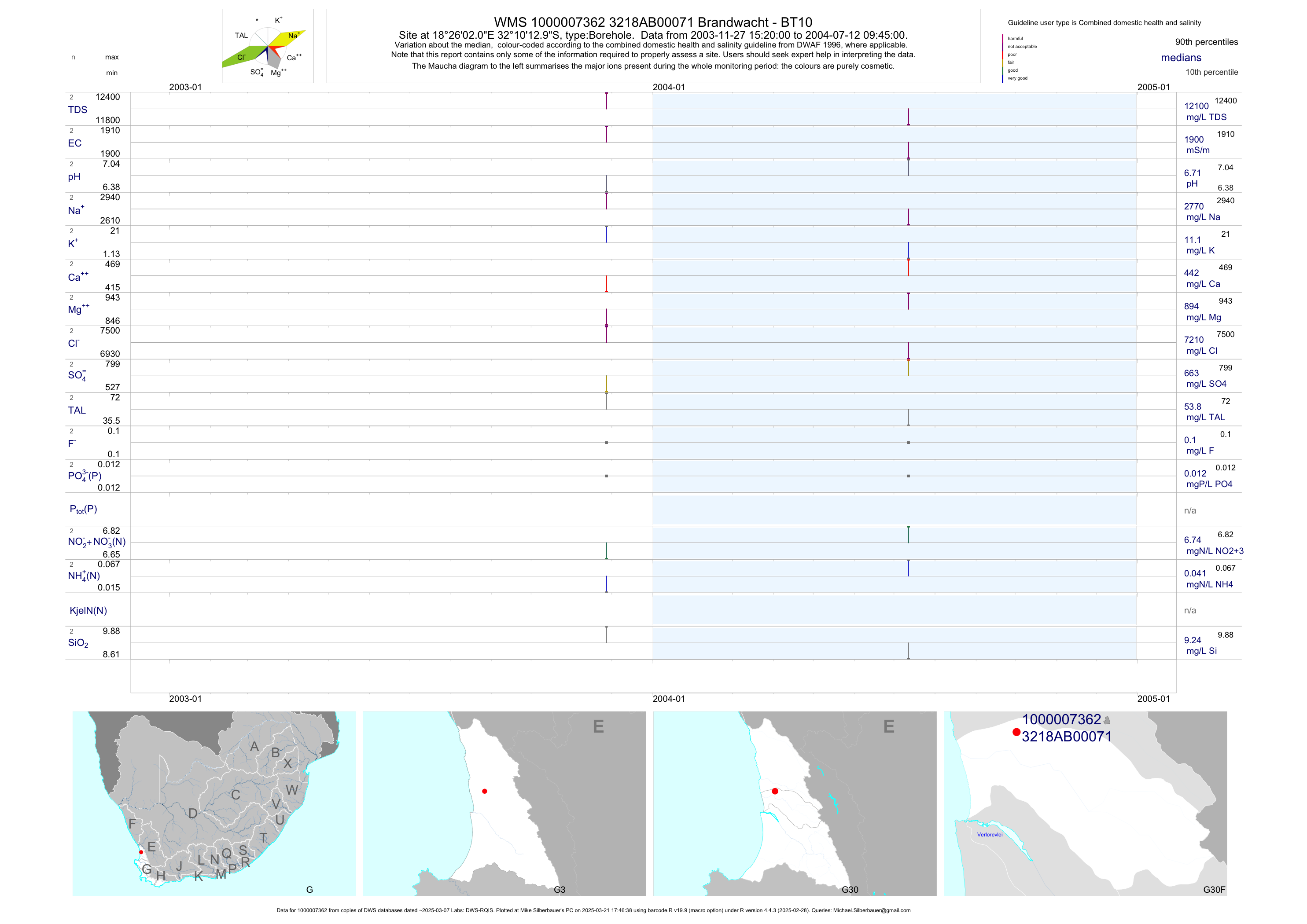Click the Maucha ion diagram
1307x924 pixels.
coord(268,46)
